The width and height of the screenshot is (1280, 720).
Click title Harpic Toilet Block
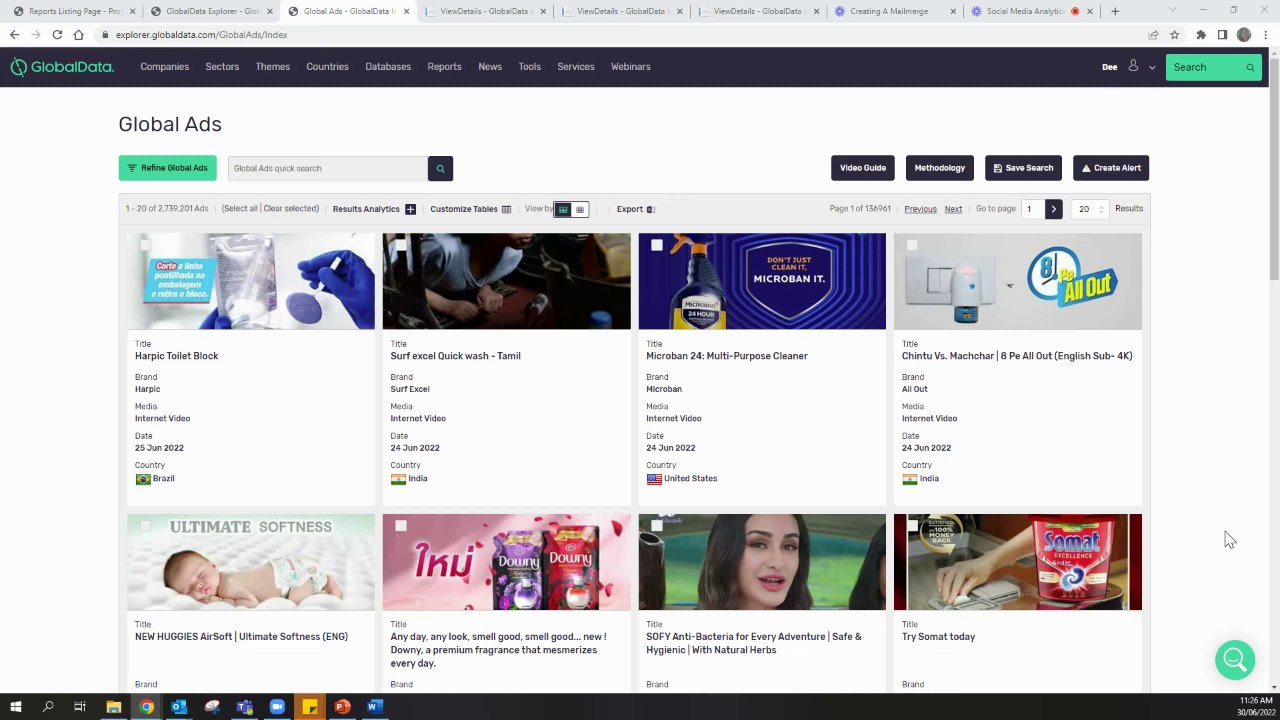click(176, 356)
